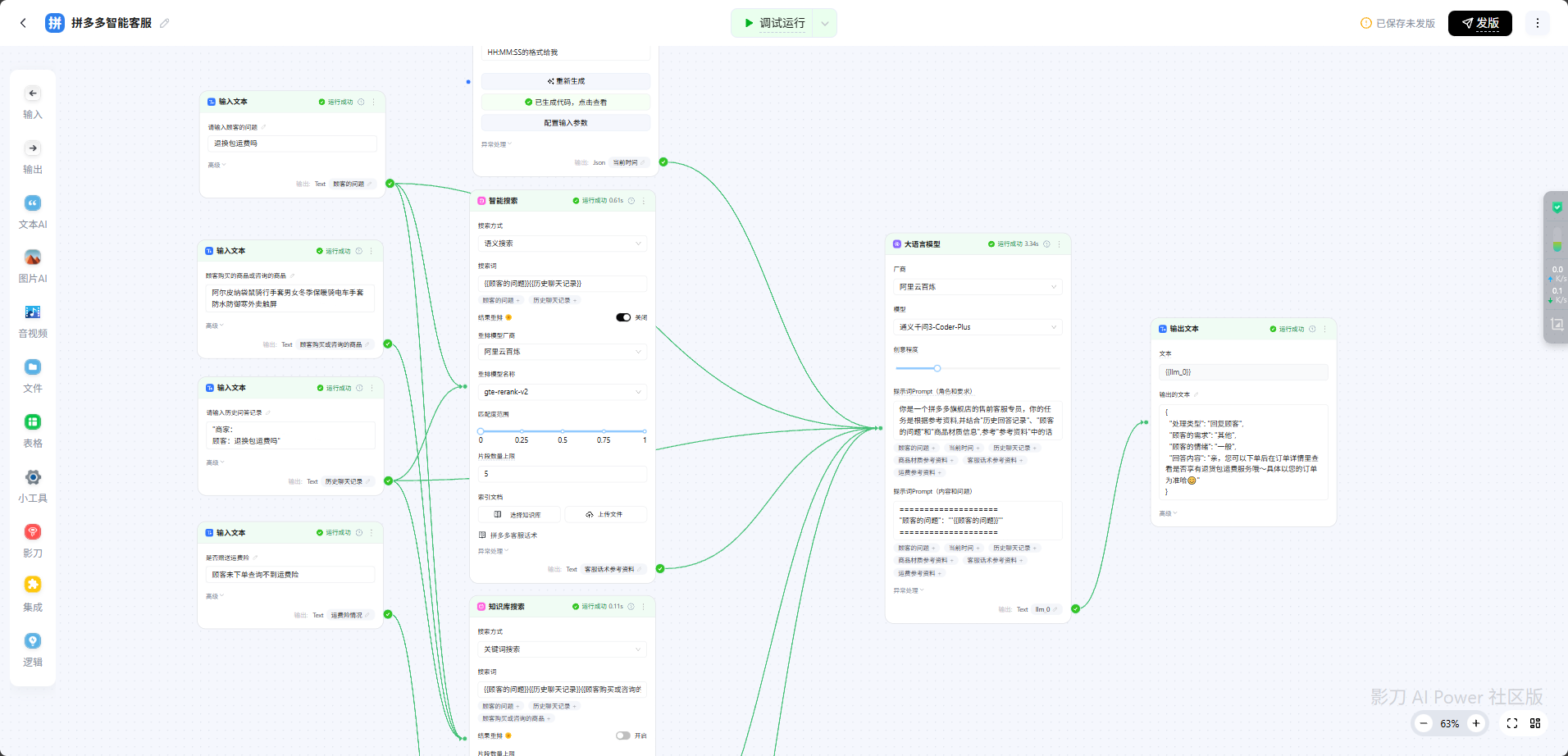Zoom out the canvas with minus button
Image resolution: width=1568 pixels, height=756 pixels.
[1424, 723]
